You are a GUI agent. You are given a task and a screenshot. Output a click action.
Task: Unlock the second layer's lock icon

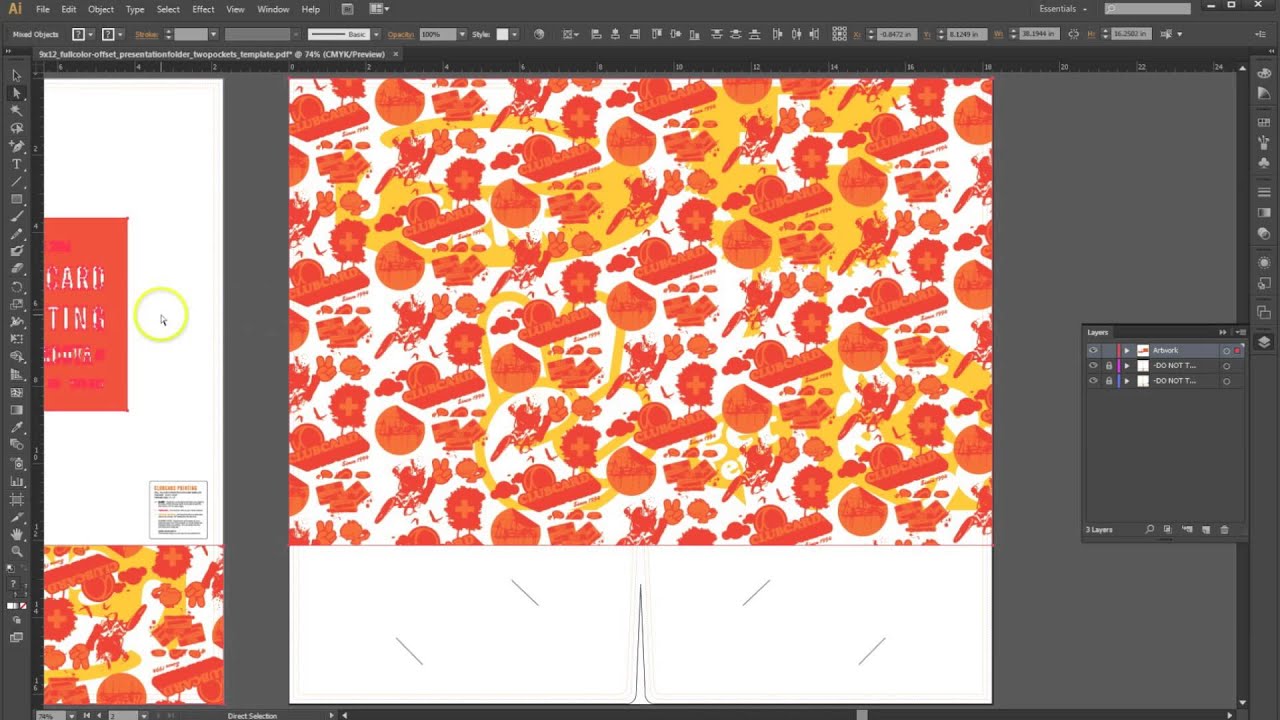(x=1108, y=366)
